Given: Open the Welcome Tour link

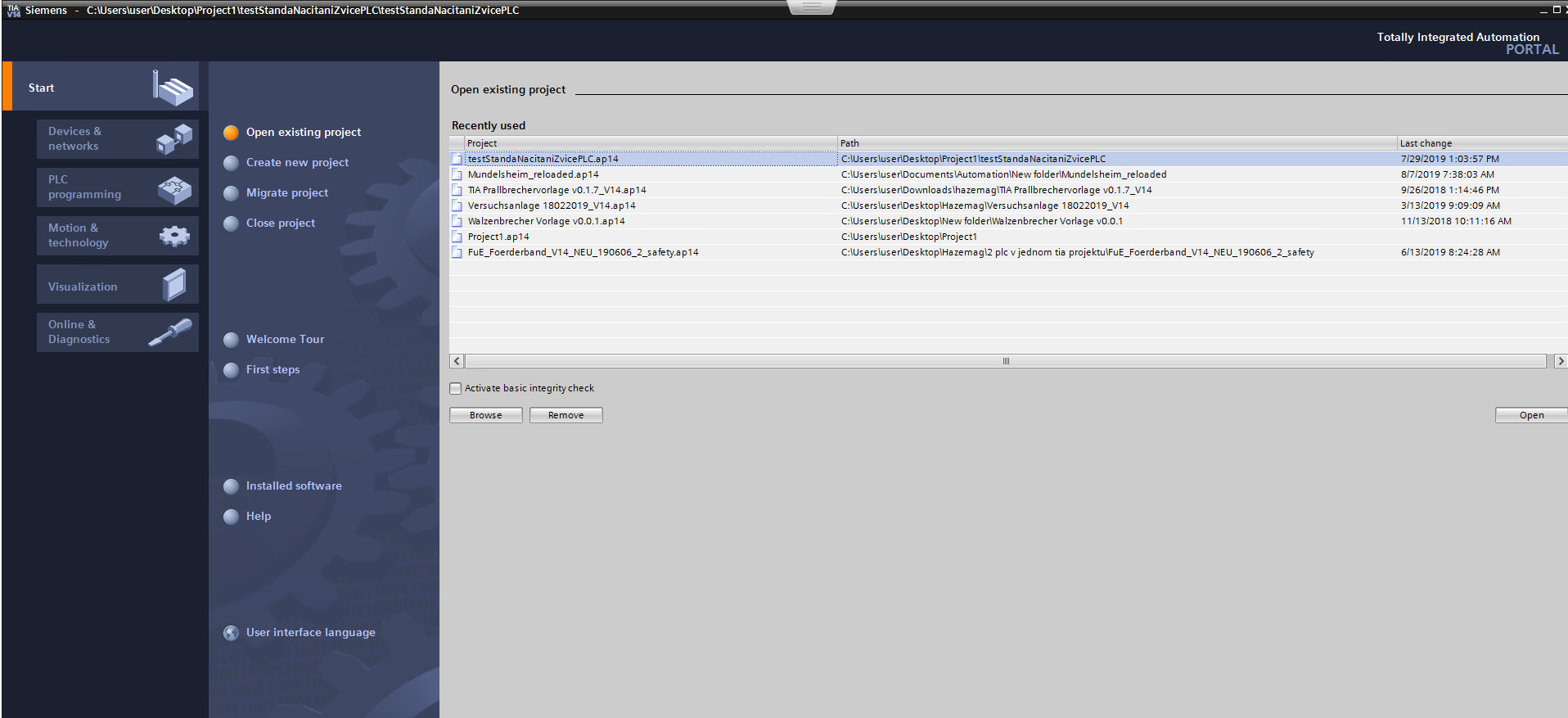Looking at the screenshot, I should (x=285, y=340).
